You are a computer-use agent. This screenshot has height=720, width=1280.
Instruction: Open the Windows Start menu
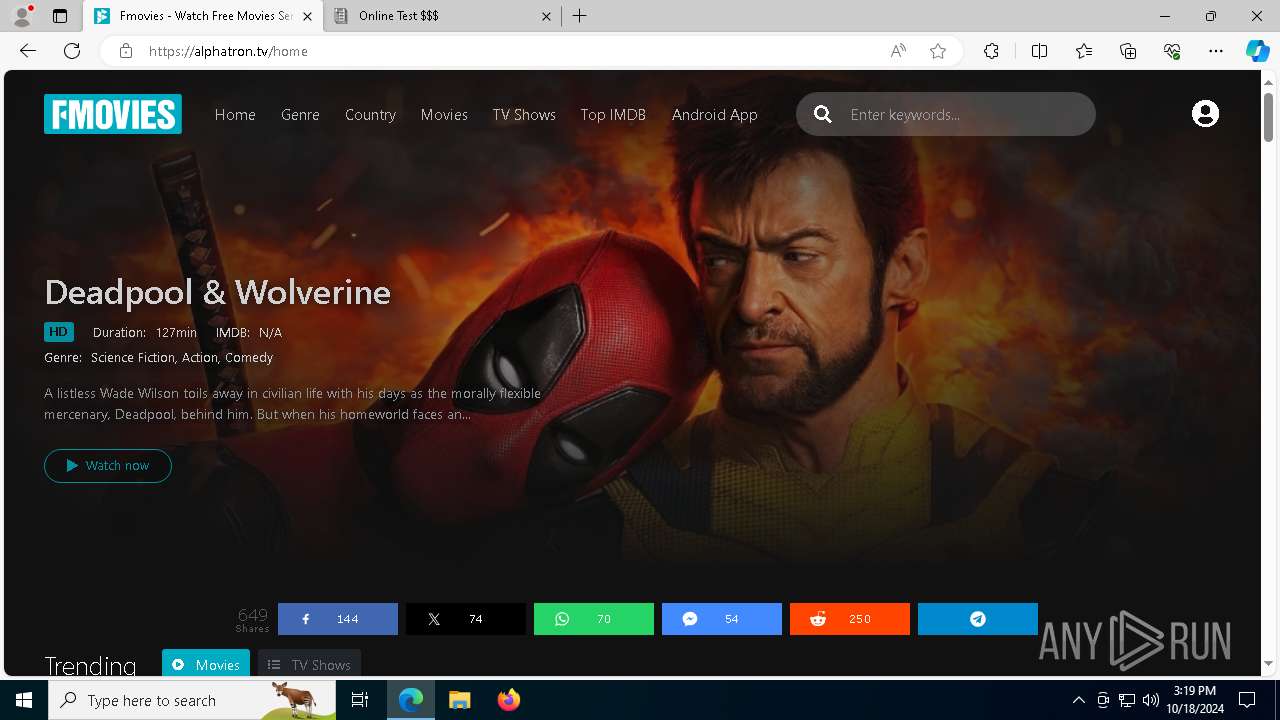24,700
